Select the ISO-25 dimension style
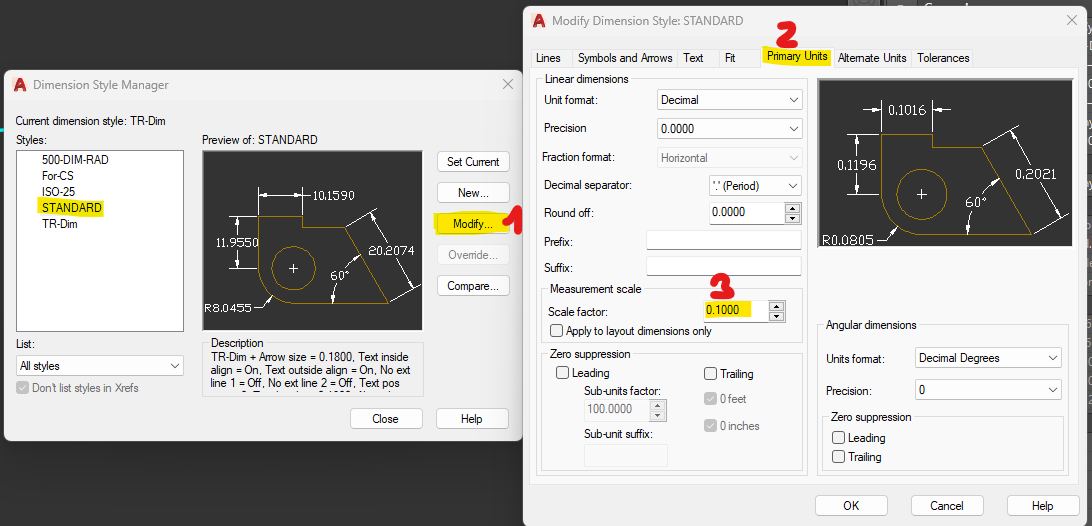Screen dimensions: 1092x526 point(58,192)
